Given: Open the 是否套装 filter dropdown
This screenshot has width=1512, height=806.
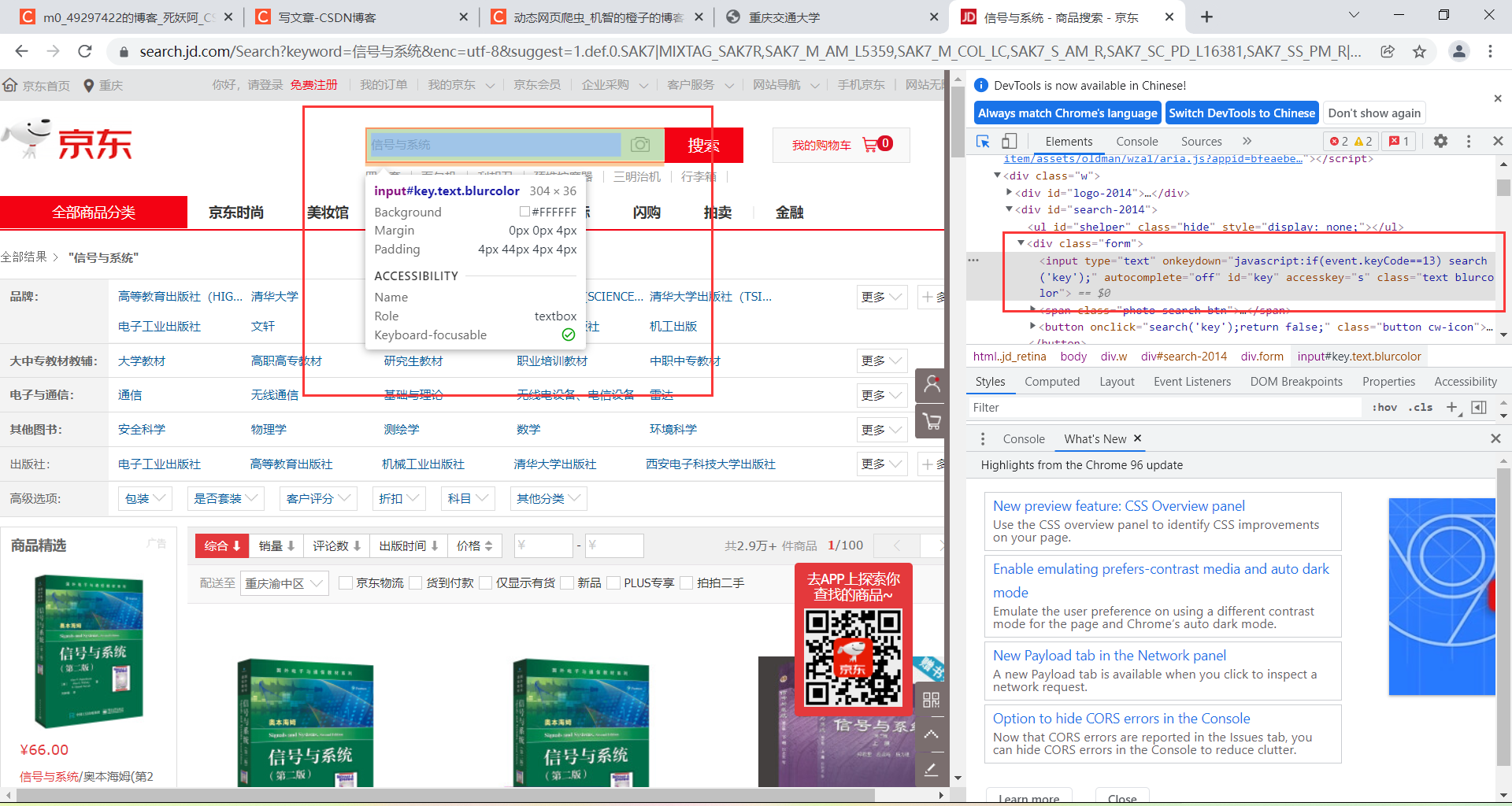Looking at the screenshot, I should click(225, 498).
